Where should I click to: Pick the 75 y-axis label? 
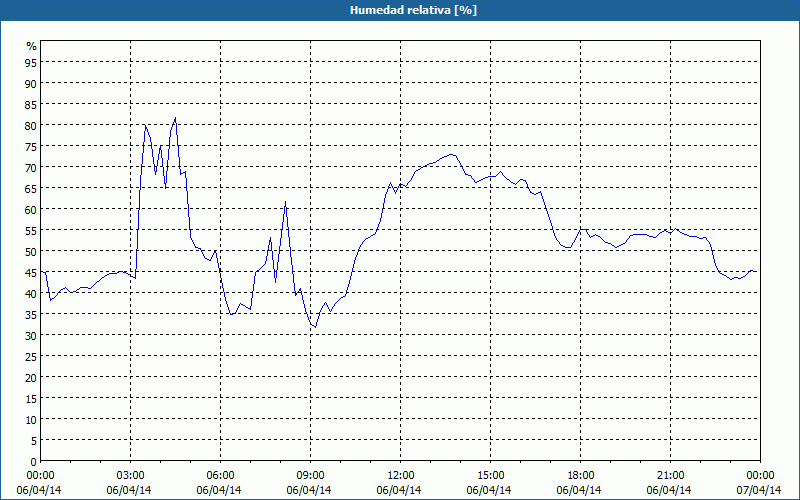click(31, 146)
